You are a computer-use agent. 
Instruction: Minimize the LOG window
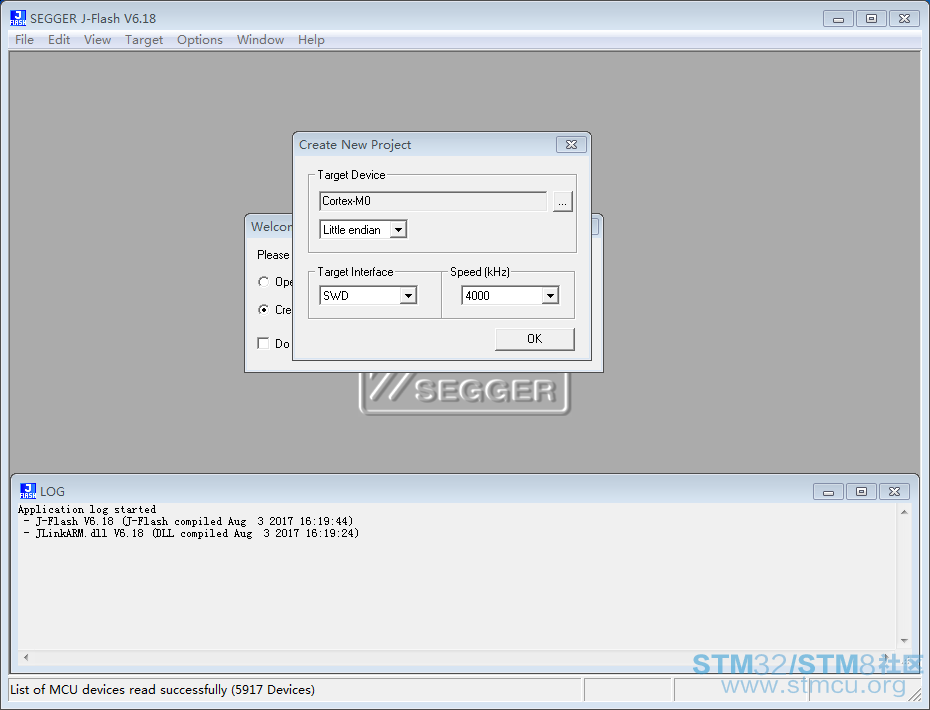click(829, 492)
